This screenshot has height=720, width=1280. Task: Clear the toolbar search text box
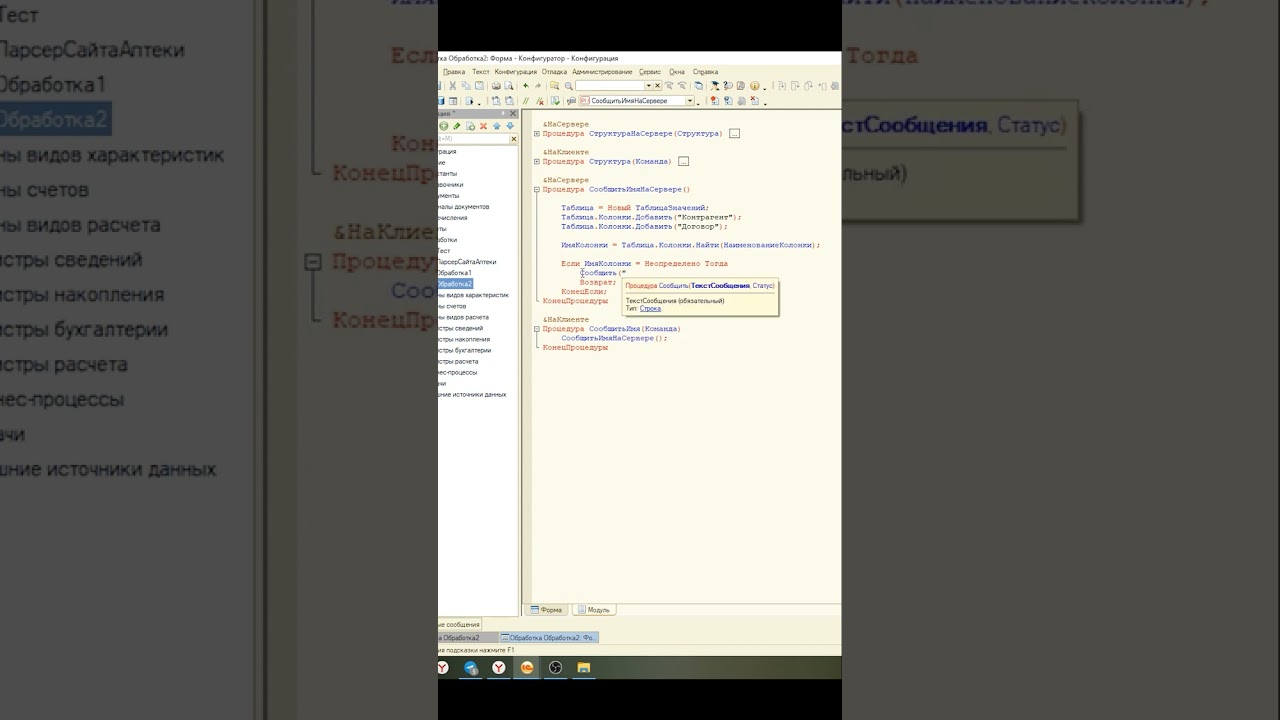(x=657, y=86)
